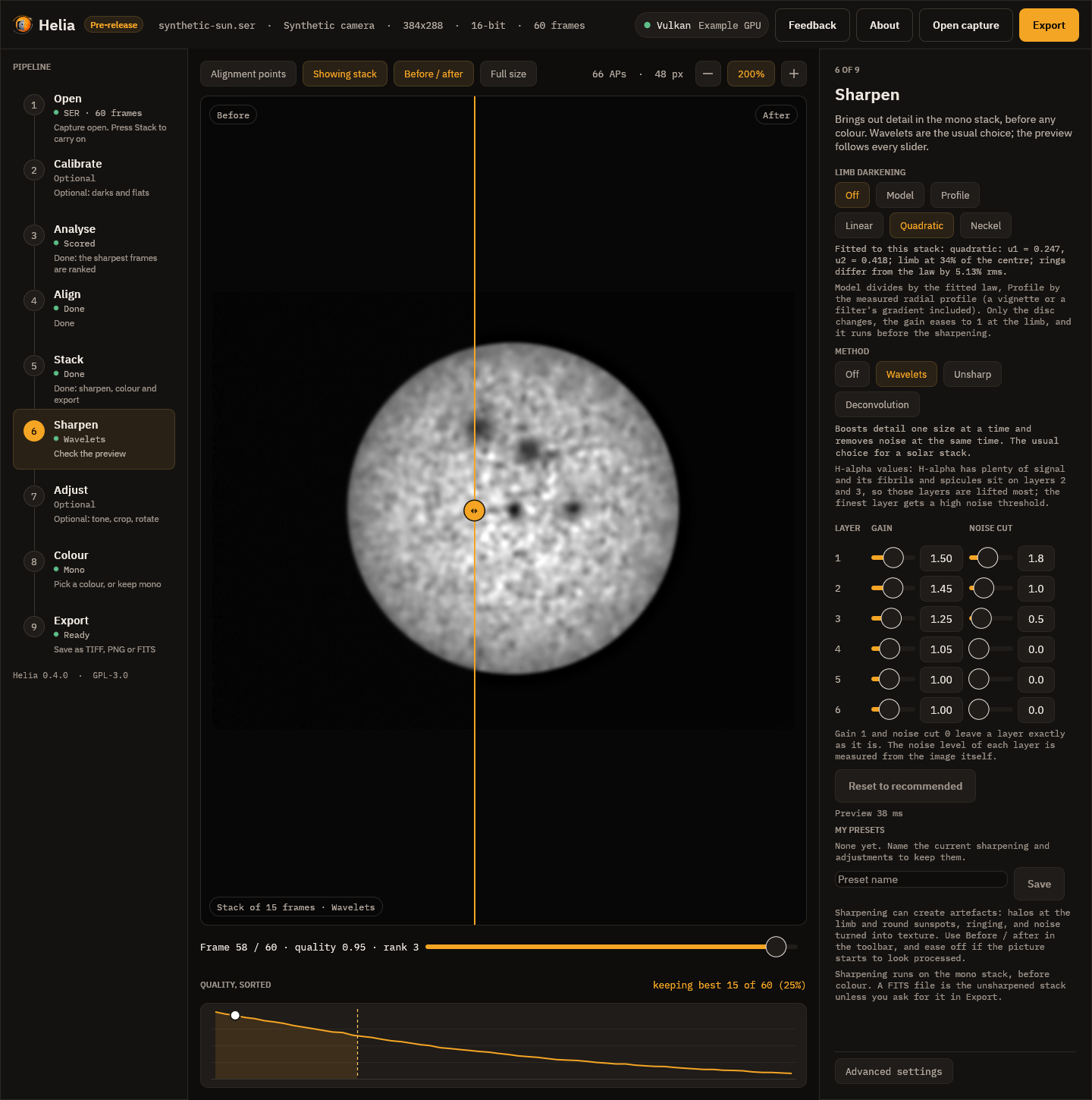This screenshot has height=1100, width=1092.
Task: Open the Sharpen pipeline step
Action: tap(94, 439)
